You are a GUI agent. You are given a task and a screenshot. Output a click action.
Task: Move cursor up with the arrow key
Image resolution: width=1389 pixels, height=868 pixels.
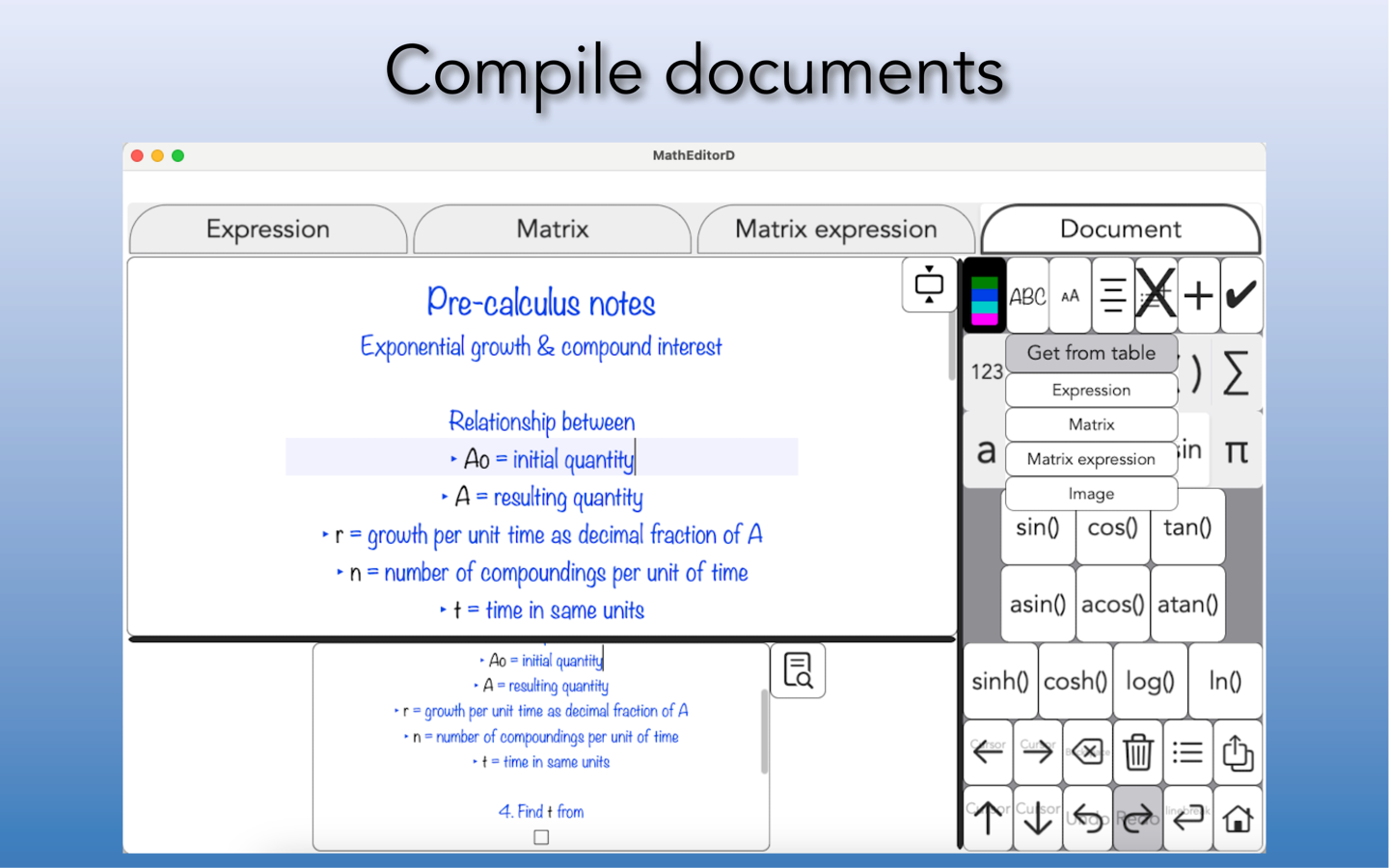[x=988, y=819]
